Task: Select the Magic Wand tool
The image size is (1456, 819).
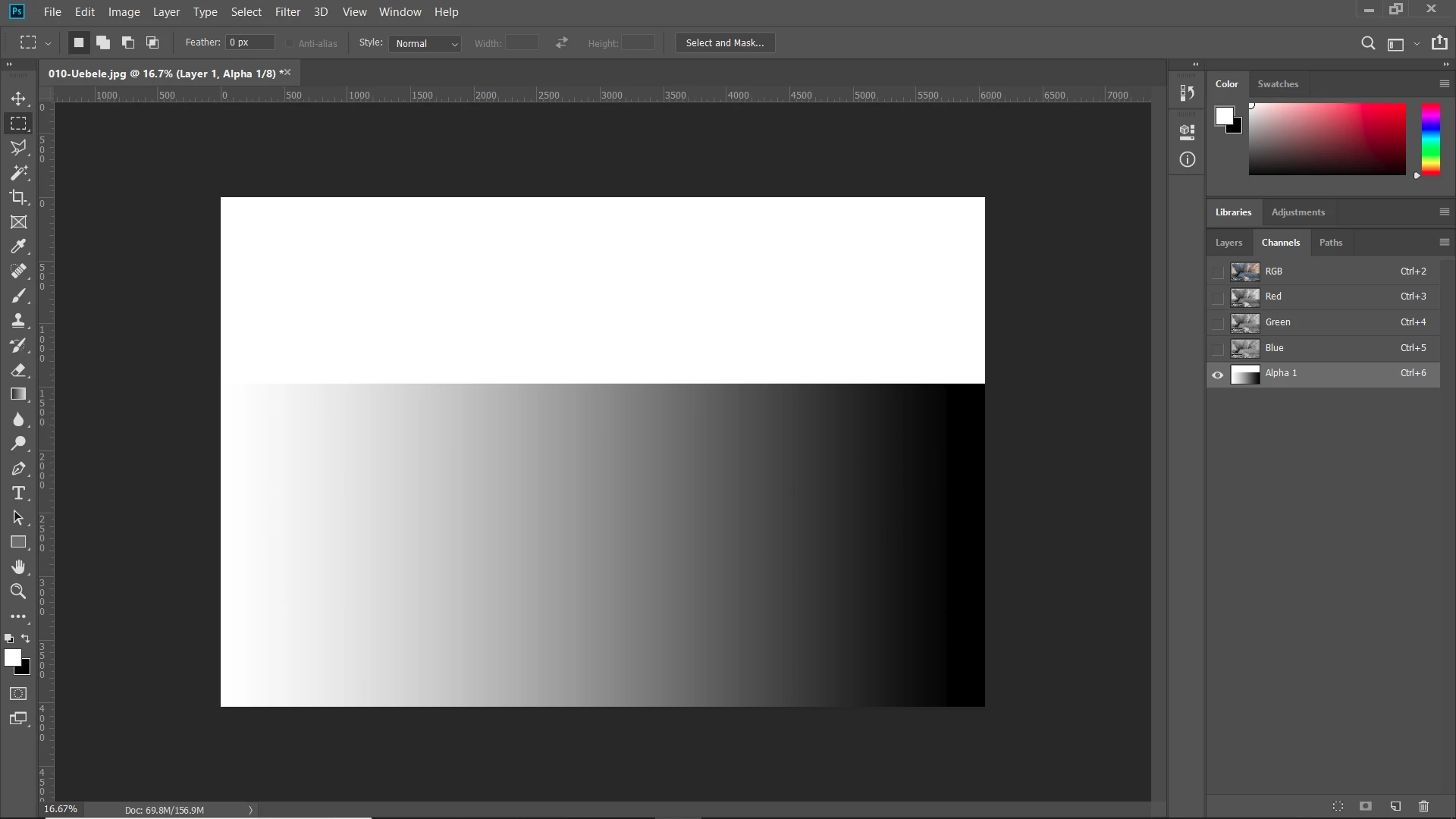Action: coord(18,173)
